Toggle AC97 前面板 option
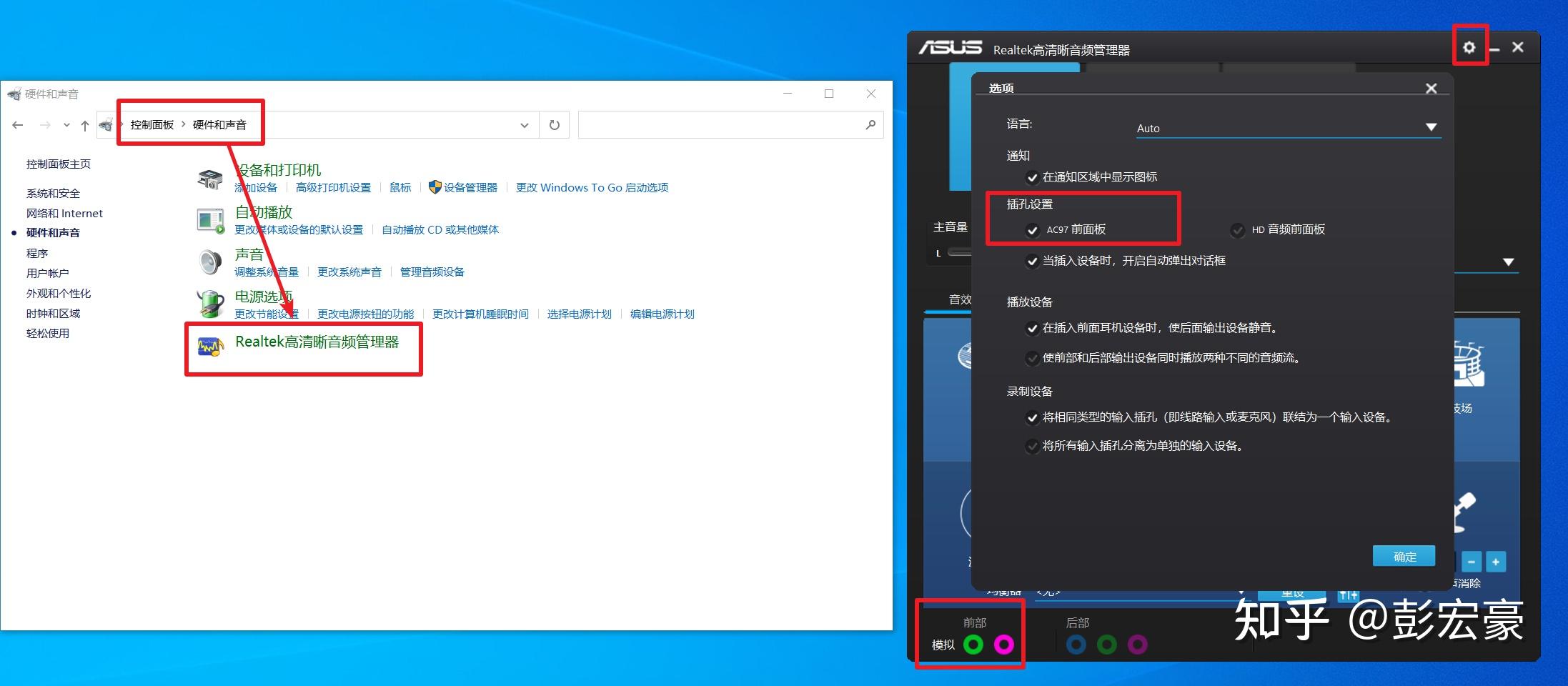 (1032, 230)
